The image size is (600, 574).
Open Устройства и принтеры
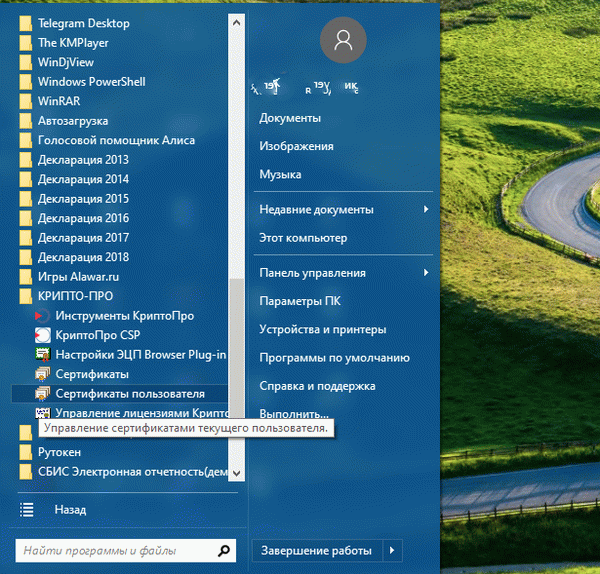(323, 329)
